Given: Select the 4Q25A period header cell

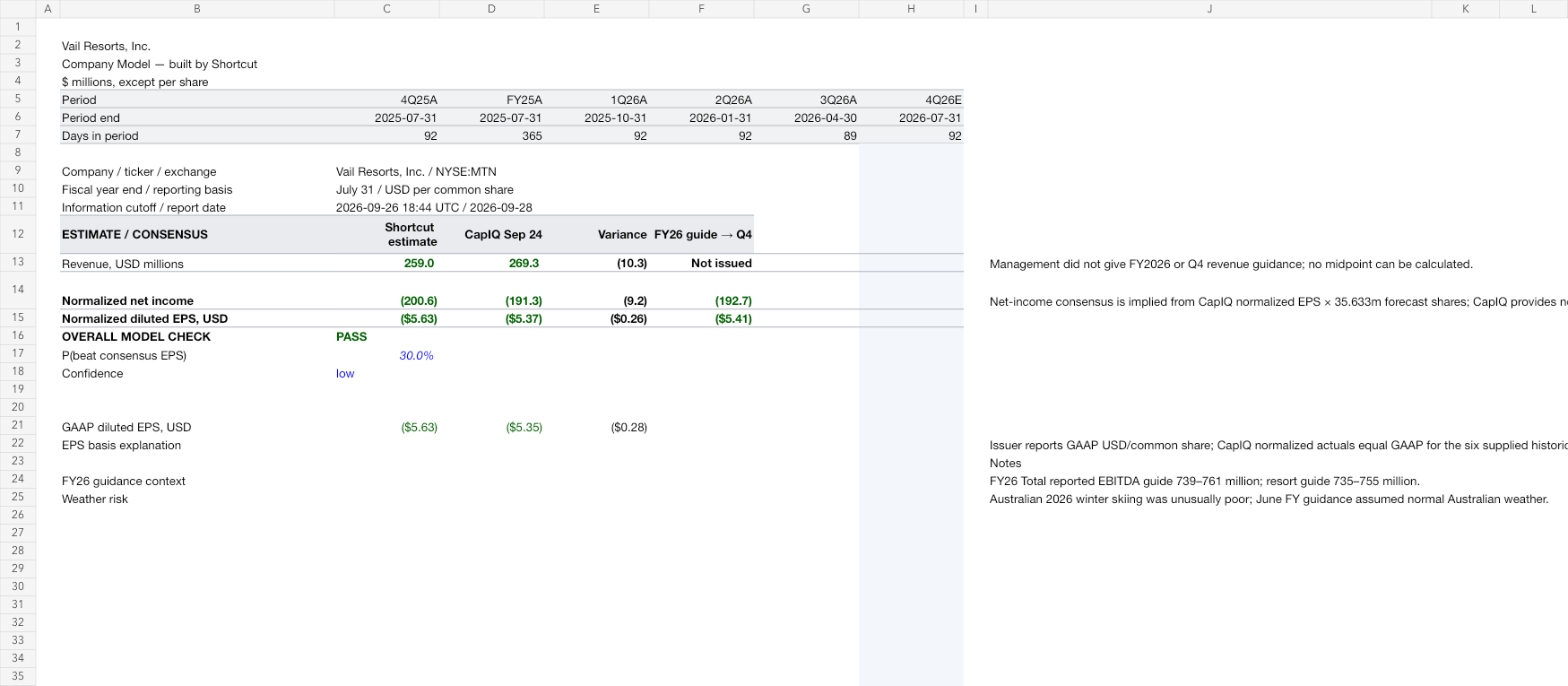Looking at the screenshot, I should point(386,100).
